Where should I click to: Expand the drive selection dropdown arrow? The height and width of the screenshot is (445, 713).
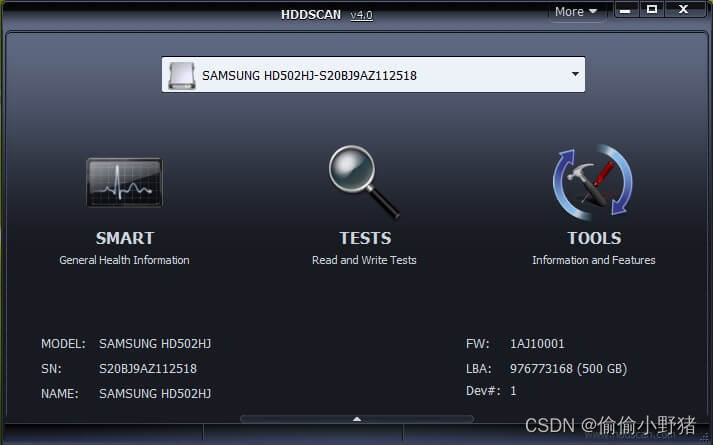tap(575, 74)
